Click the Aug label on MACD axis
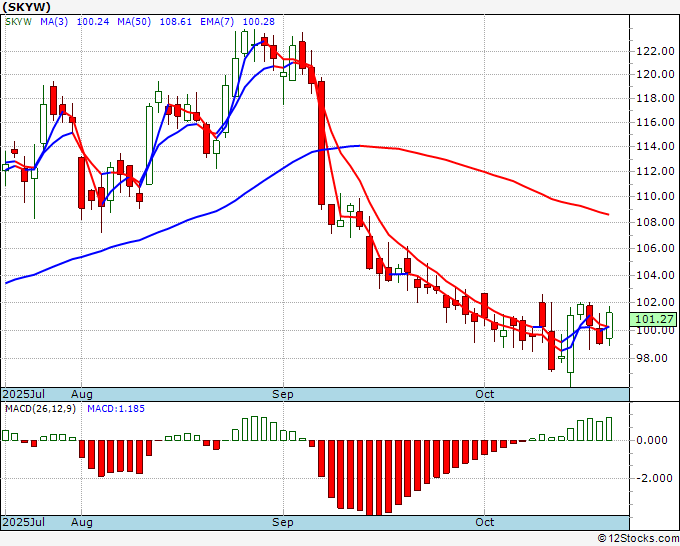 (x=82, y=522)
